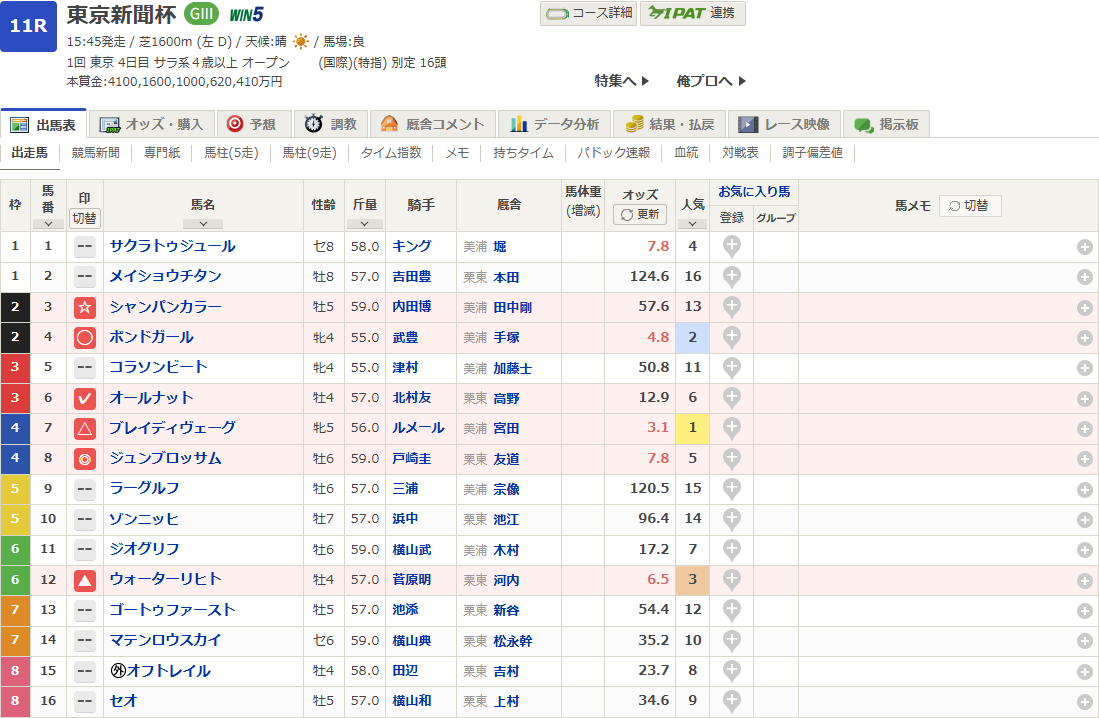Expand the 馬名 column sort dropdown
The height and width of the screenshot is (718, 1099).
coord(203,224)
